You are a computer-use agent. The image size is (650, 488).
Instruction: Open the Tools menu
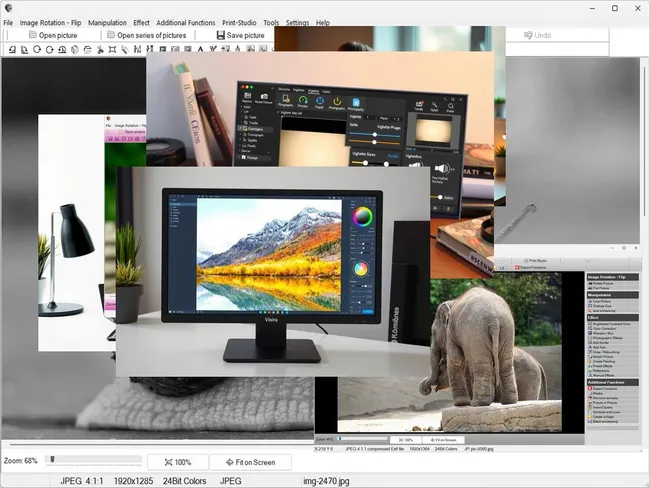(x=271, y=23)
